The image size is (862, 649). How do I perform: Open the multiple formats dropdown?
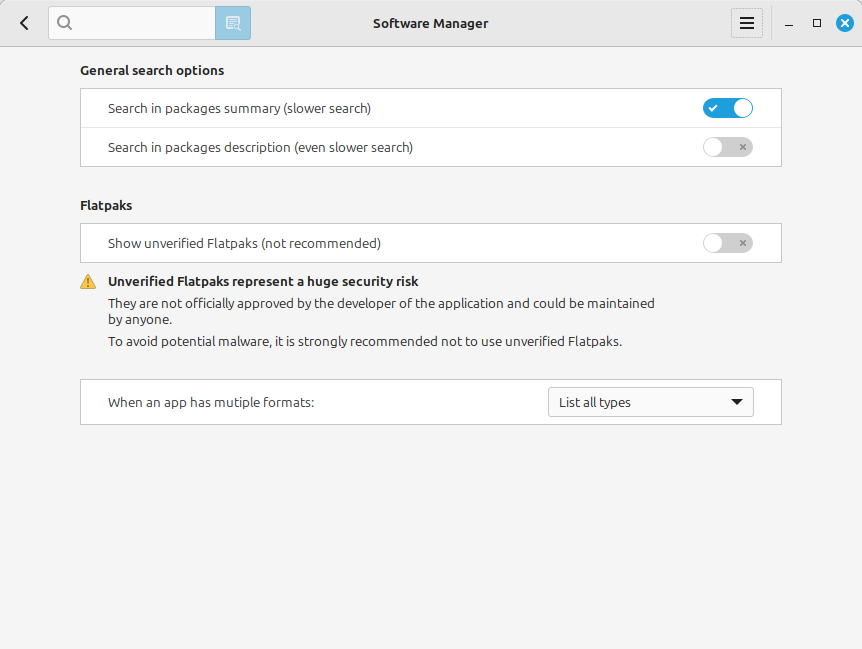650,402
